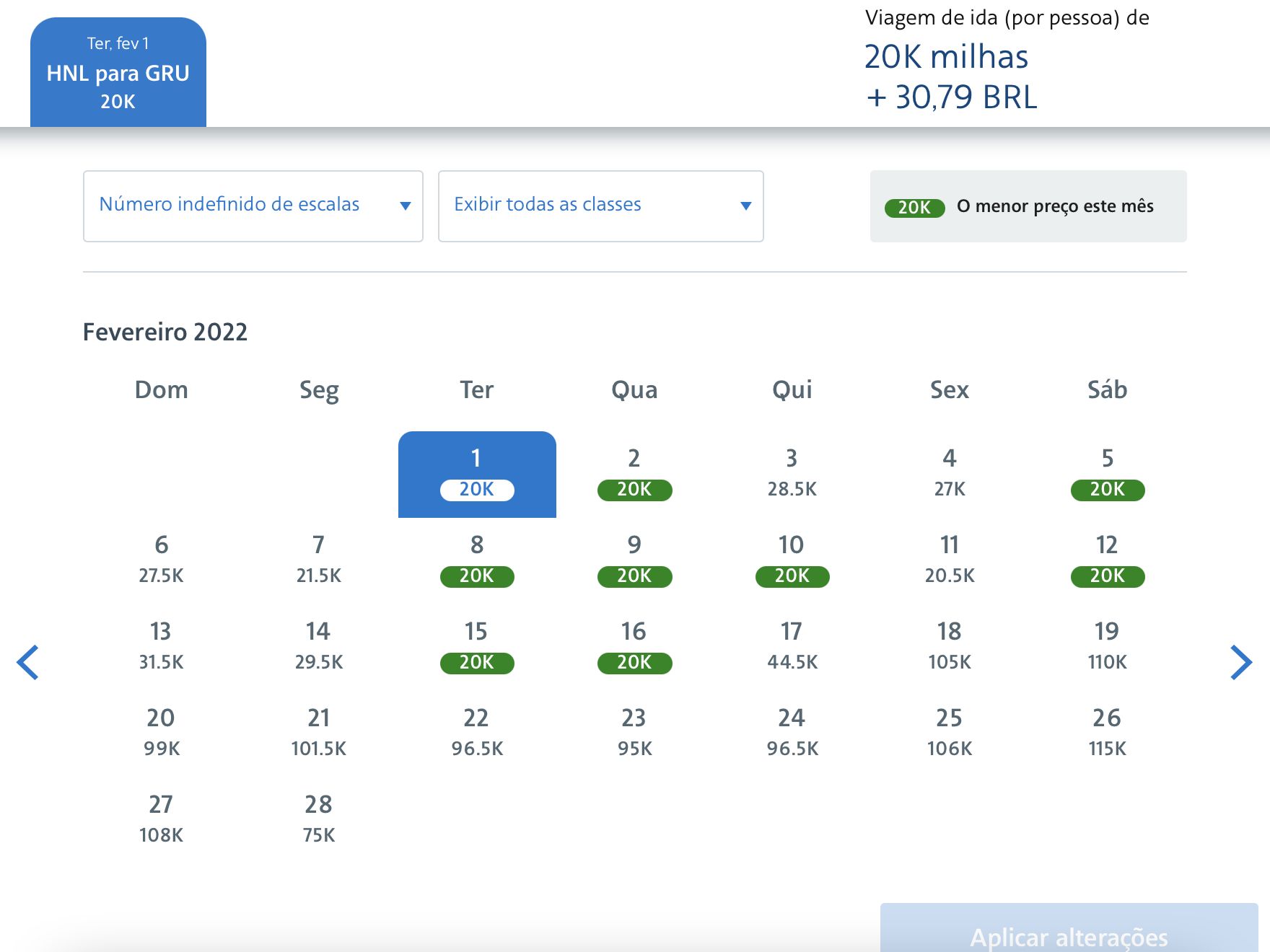Click the 'Sáb' weekday header
This screenshot has width=1270, height=952.
click(1108, 389)
